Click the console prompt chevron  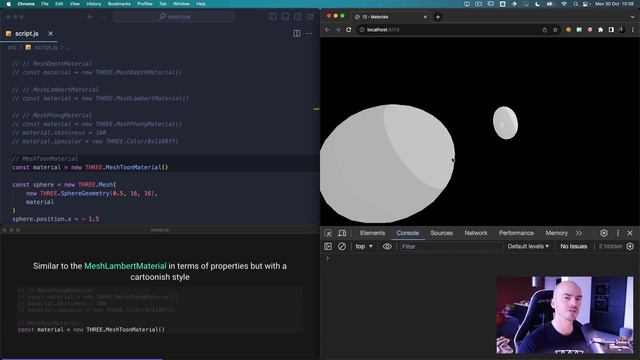(327, 258)
